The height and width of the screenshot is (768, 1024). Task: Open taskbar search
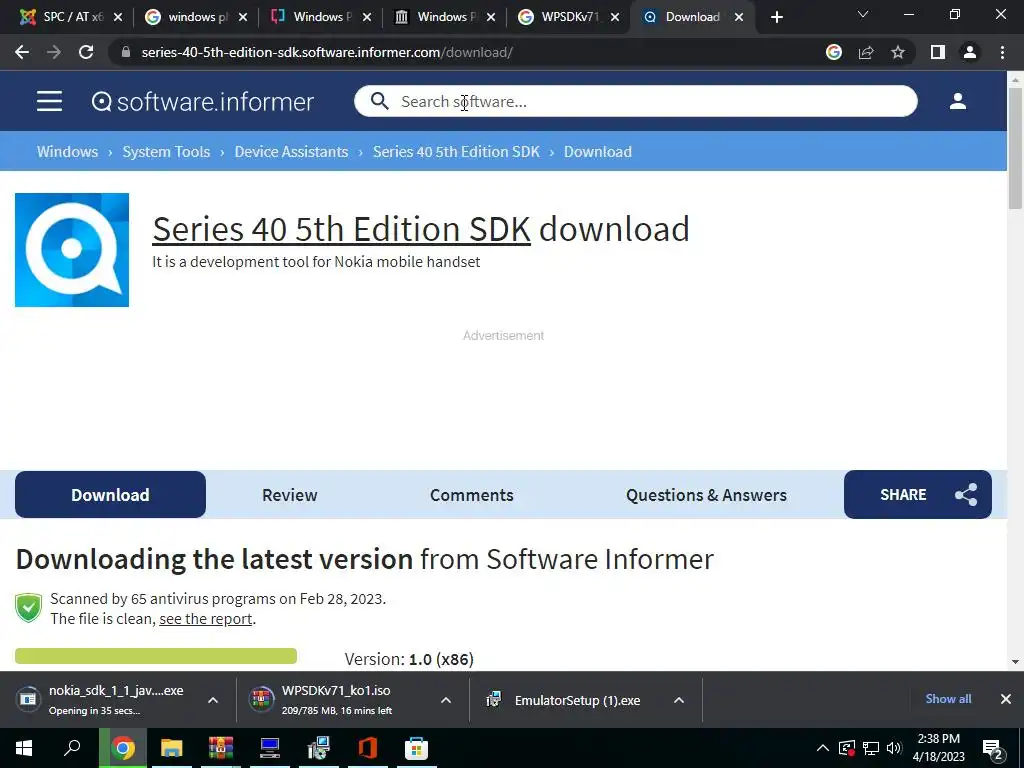tap(72, 748)
